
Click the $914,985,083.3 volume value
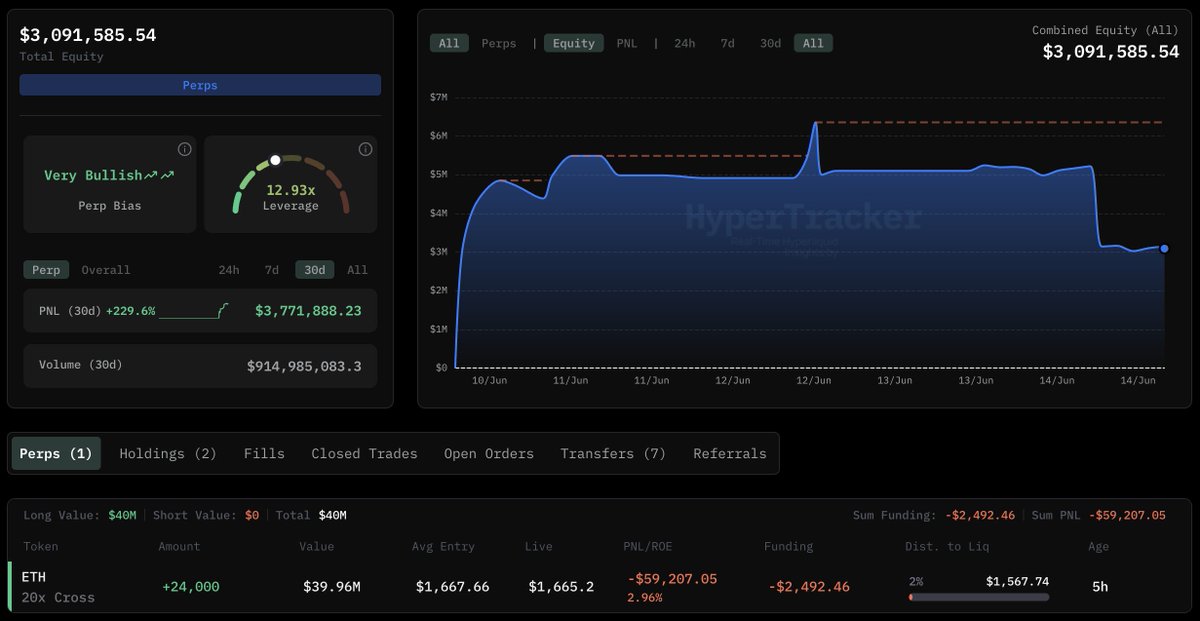304,366
